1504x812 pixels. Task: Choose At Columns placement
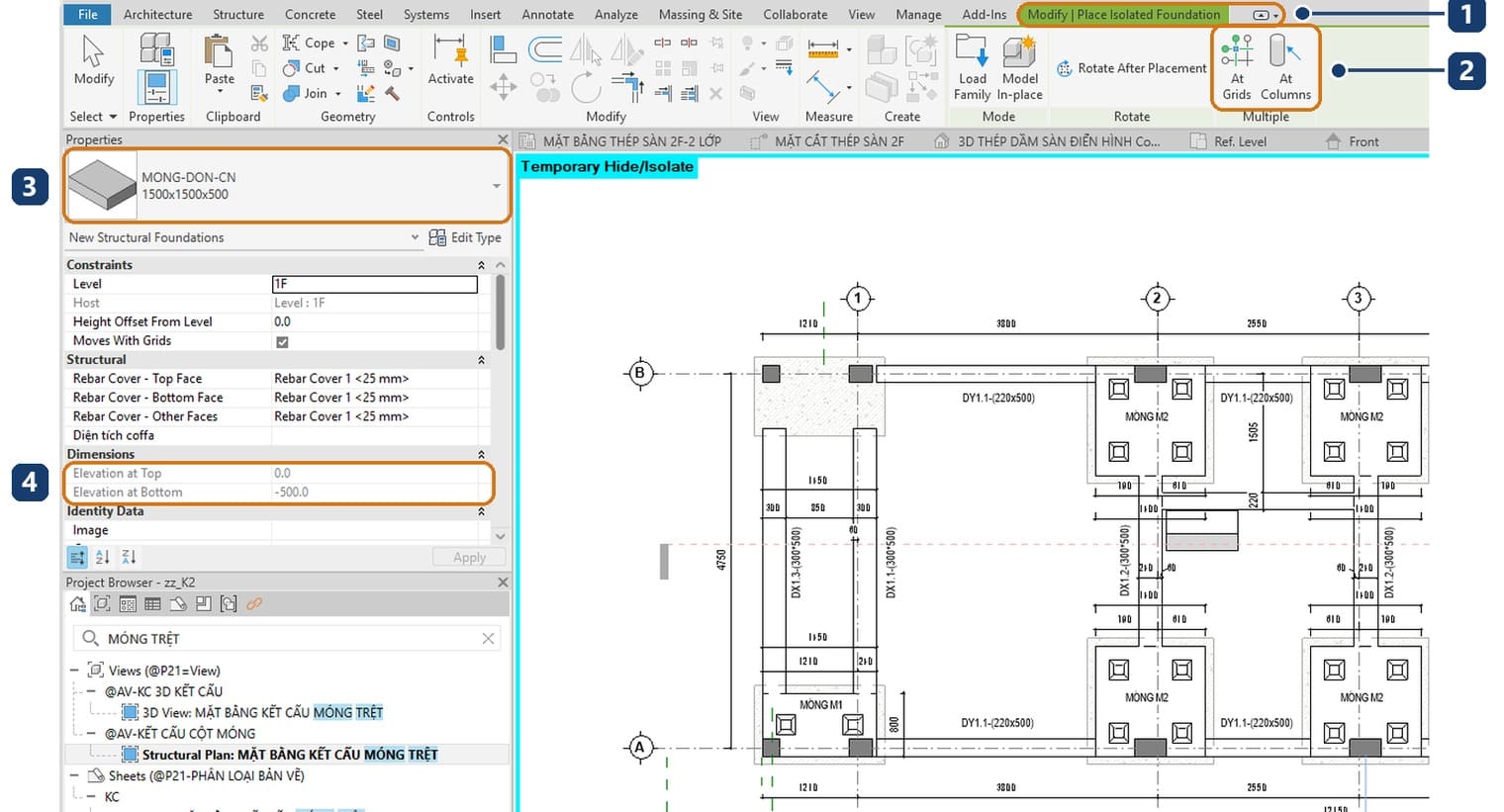click(x=1285, y=67)
